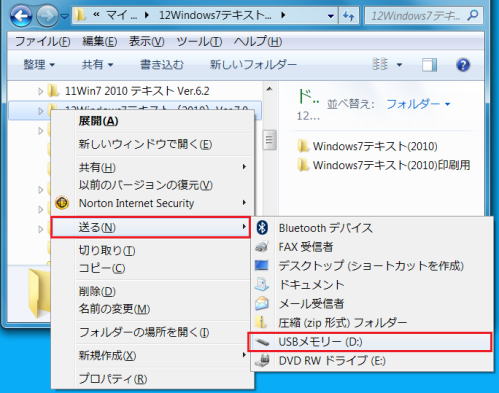Screen dimensions: 499x393
Task: Click the zipped folder icon in the Send To menu
Action: click(262, 322)
